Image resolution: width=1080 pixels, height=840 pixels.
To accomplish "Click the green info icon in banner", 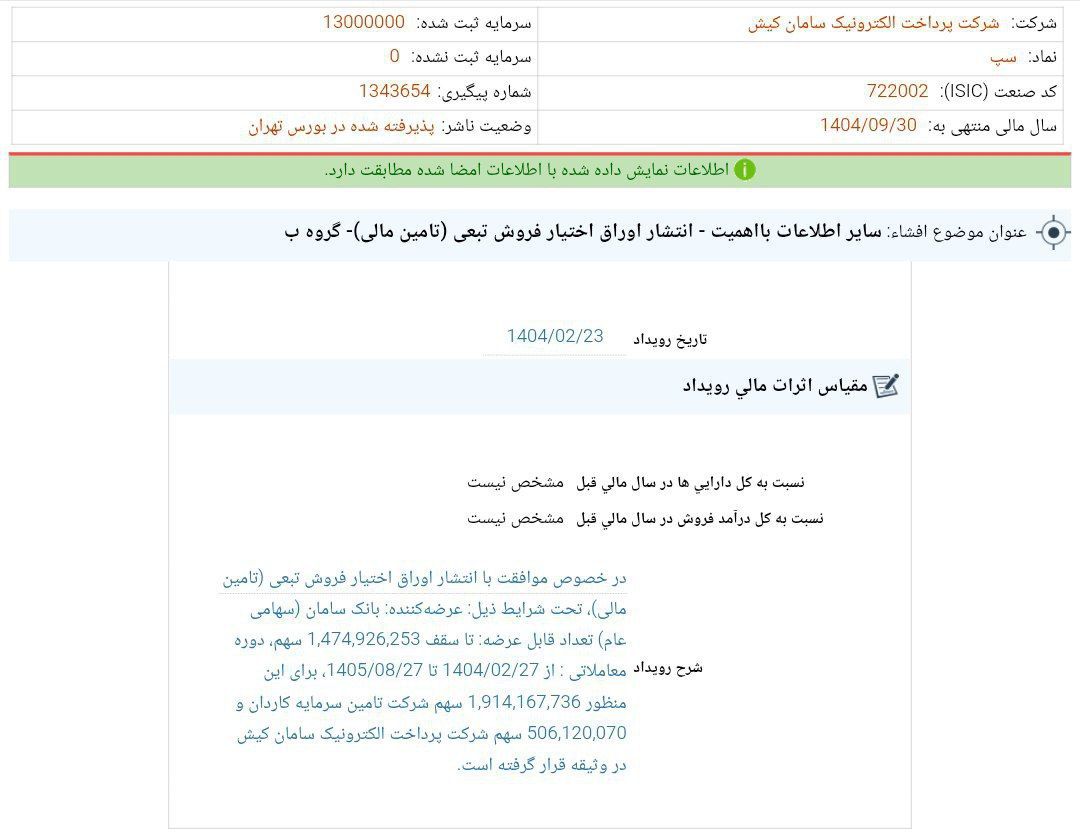I will coord(745,169).
